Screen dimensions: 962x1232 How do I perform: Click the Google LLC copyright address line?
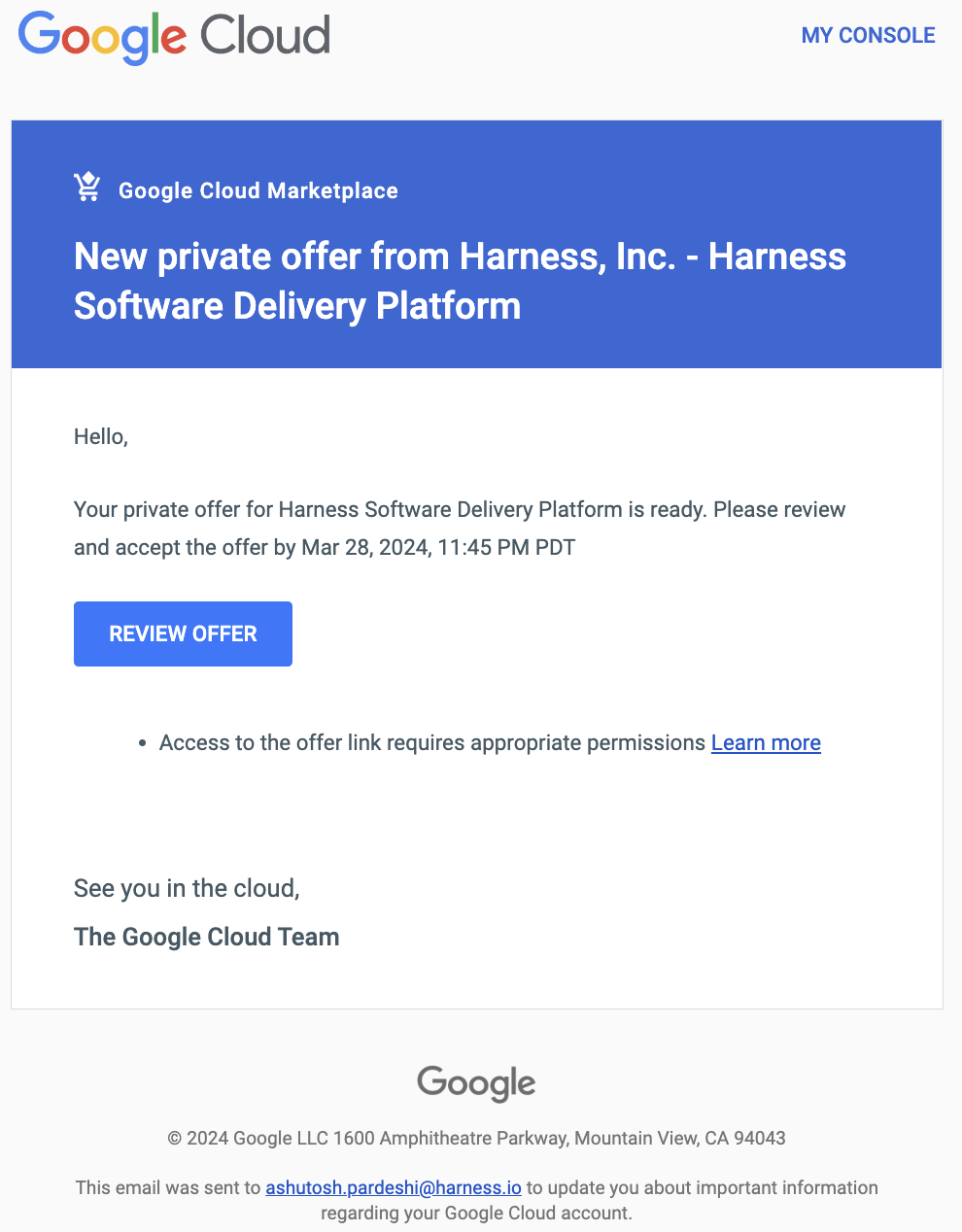click(476, 1138)
